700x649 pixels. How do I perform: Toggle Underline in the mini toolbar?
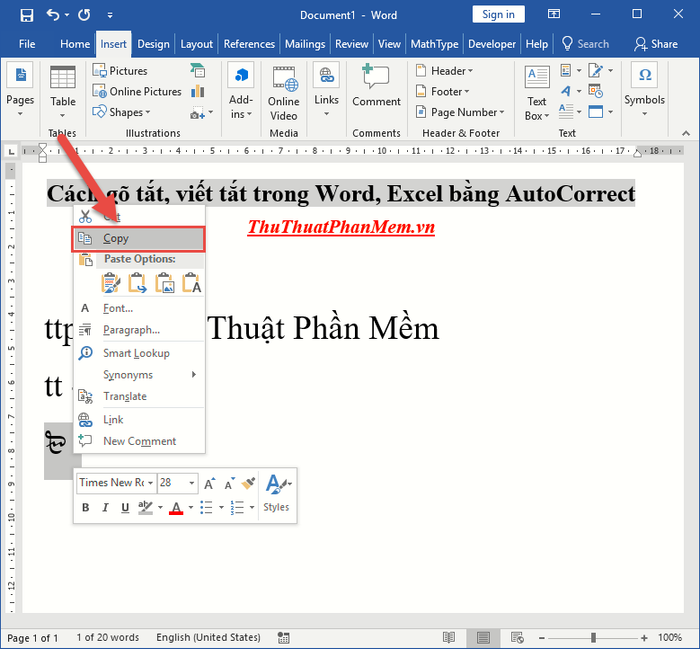(x=125, y=508)
